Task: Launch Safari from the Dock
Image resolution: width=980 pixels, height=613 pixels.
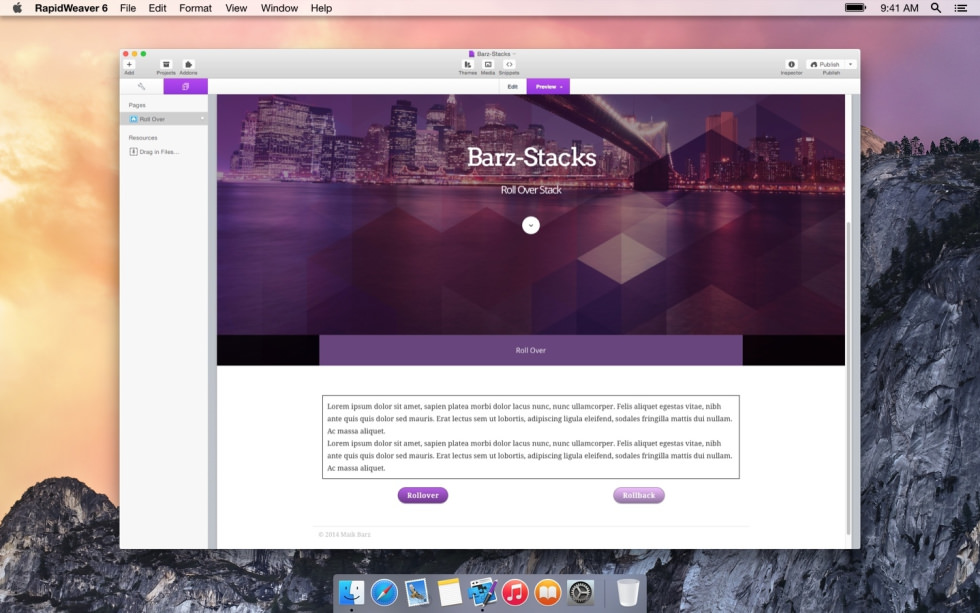Action: pos(384,592)
